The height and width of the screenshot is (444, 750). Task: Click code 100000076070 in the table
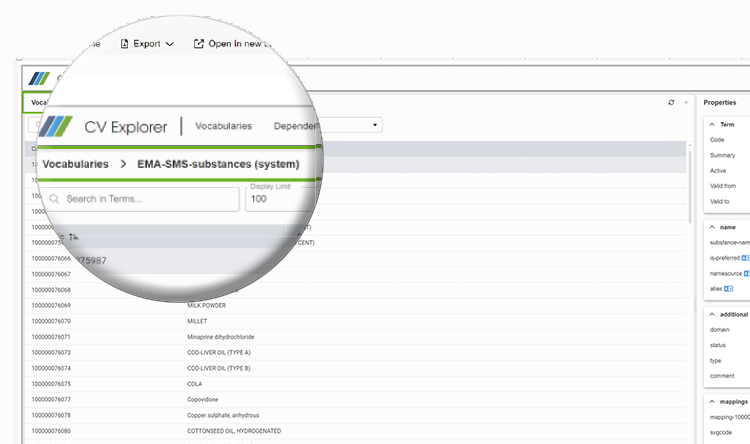pos(51,321)
